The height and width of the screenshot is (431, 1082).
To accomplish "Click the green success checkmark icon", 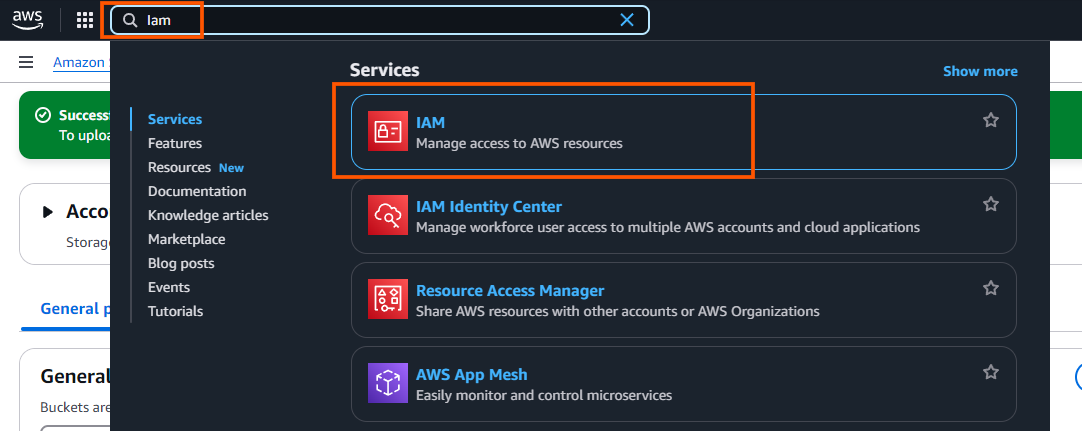I will pyautogui.click(x=43, y=115).
